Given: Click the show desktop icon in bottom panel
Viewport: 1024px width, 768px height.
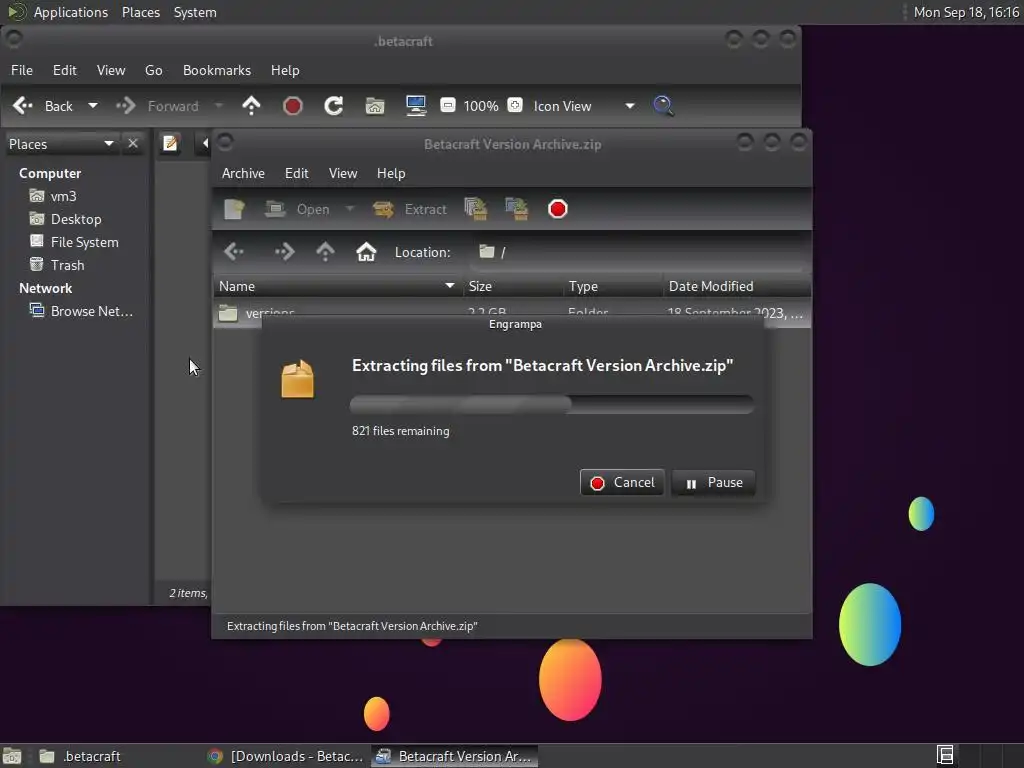Looking at the screenshot, I should pos(12,756).
